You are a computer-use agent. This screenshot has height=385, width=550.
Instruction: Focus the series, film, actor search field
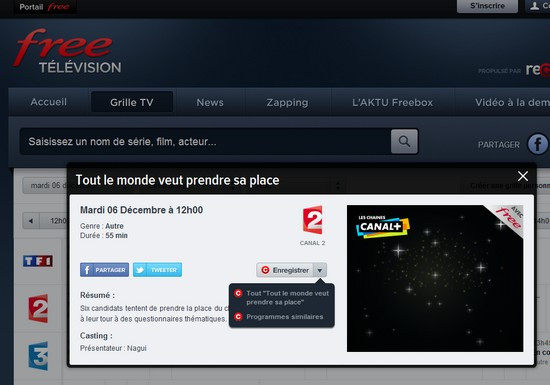click(205, 142)
